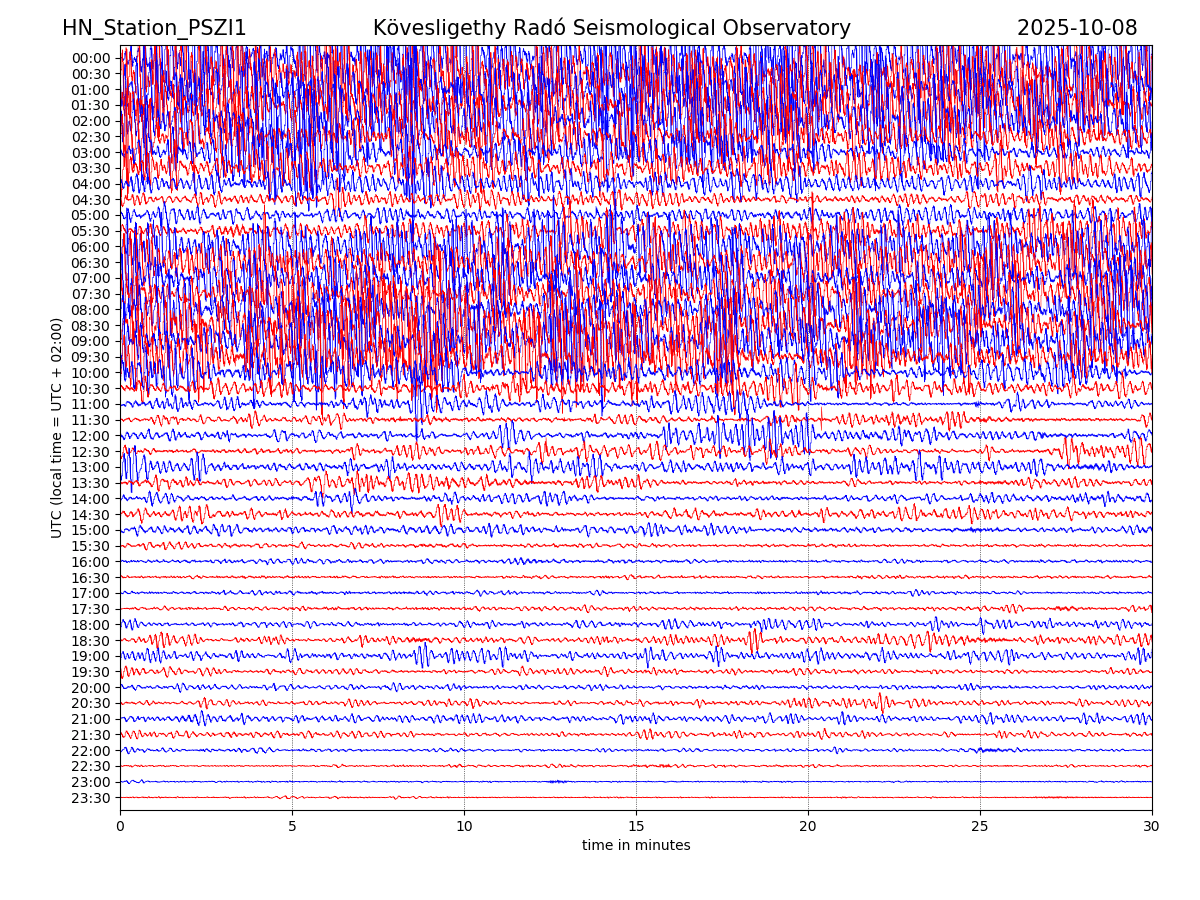1200x900 pixels.
Task: Select the 00:00 trace row label
Action: (90, 58)
